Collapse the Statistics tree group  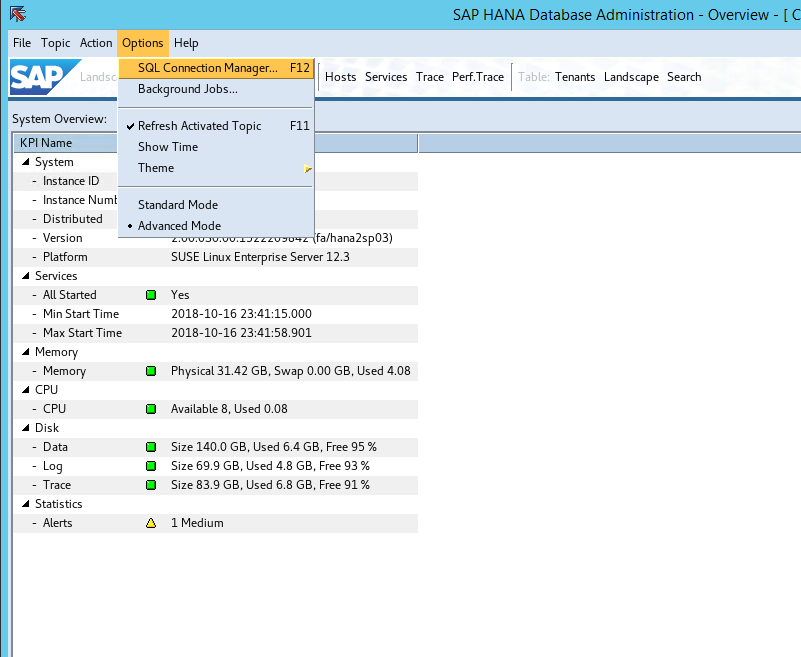coord(26,504)
